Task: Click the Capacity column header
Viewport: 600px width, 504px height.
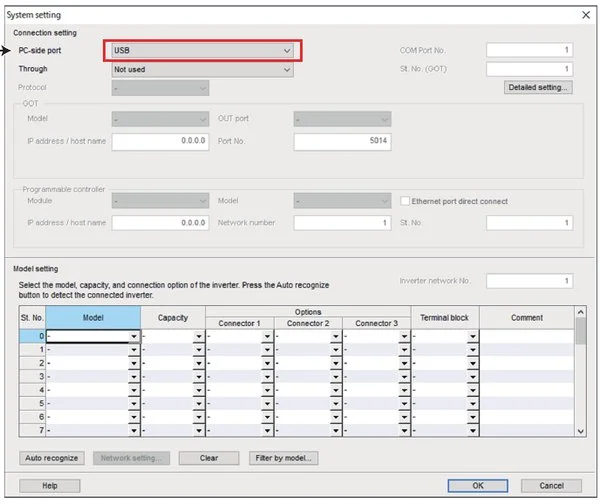Action: [173, 317]
